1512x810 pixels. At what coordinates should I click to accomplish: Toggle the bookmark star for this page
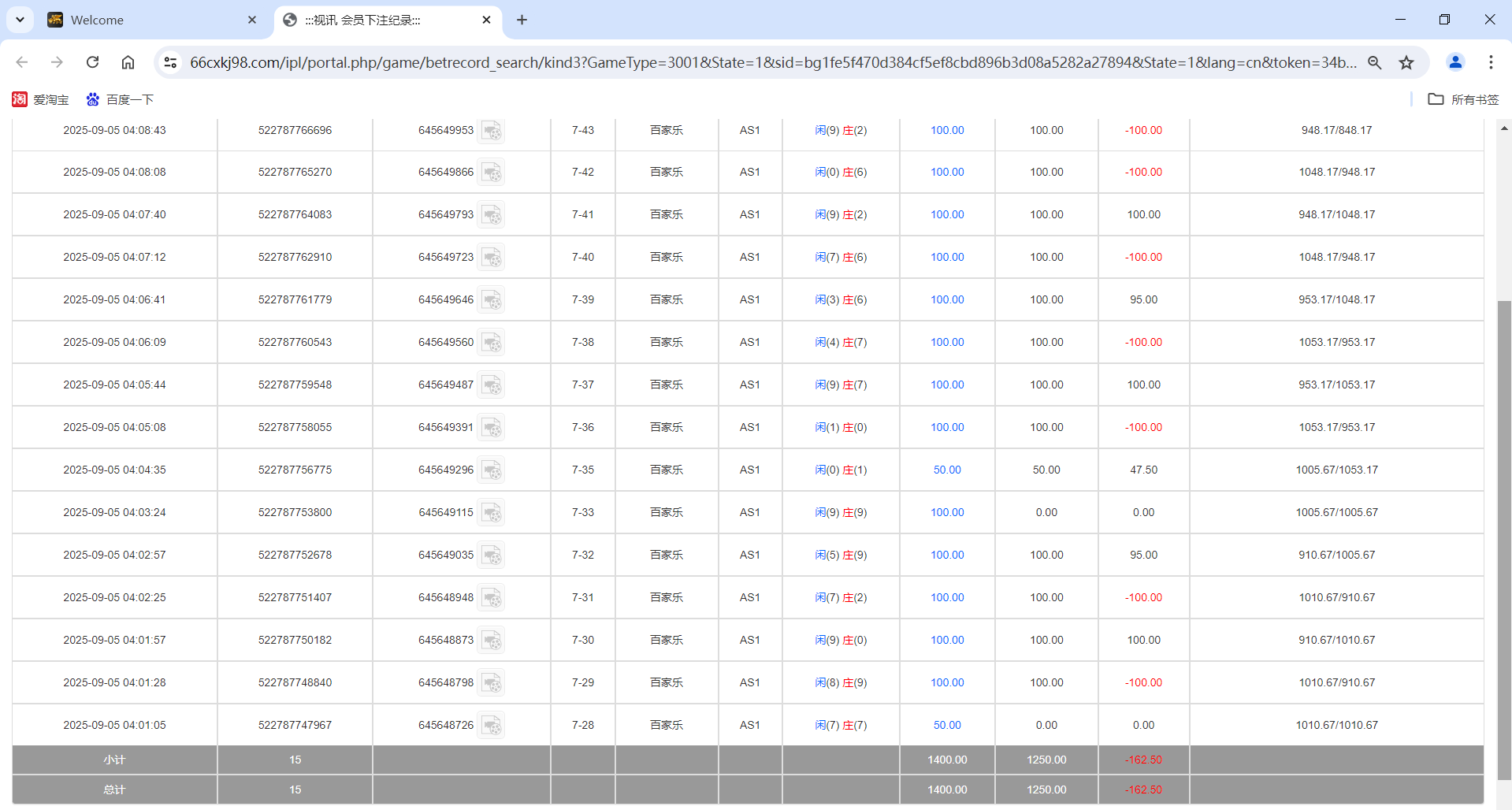click(x=1407, y=62)
